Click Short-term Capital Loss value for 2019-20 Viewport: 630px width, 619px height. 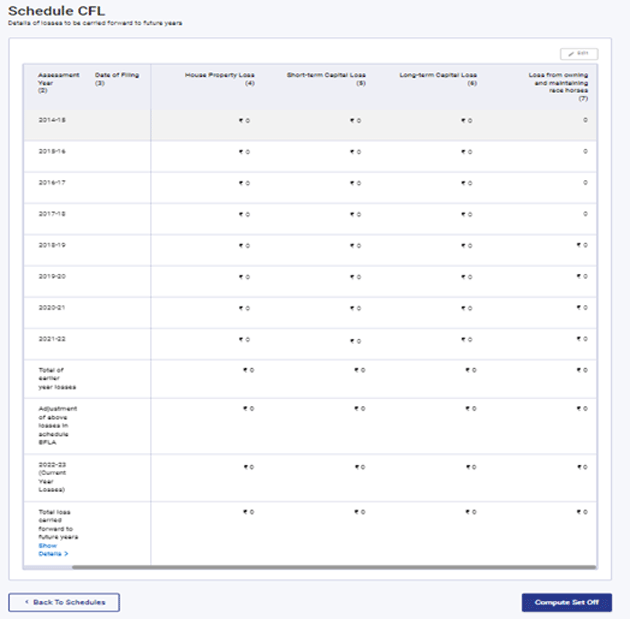[x=355, y=277]
